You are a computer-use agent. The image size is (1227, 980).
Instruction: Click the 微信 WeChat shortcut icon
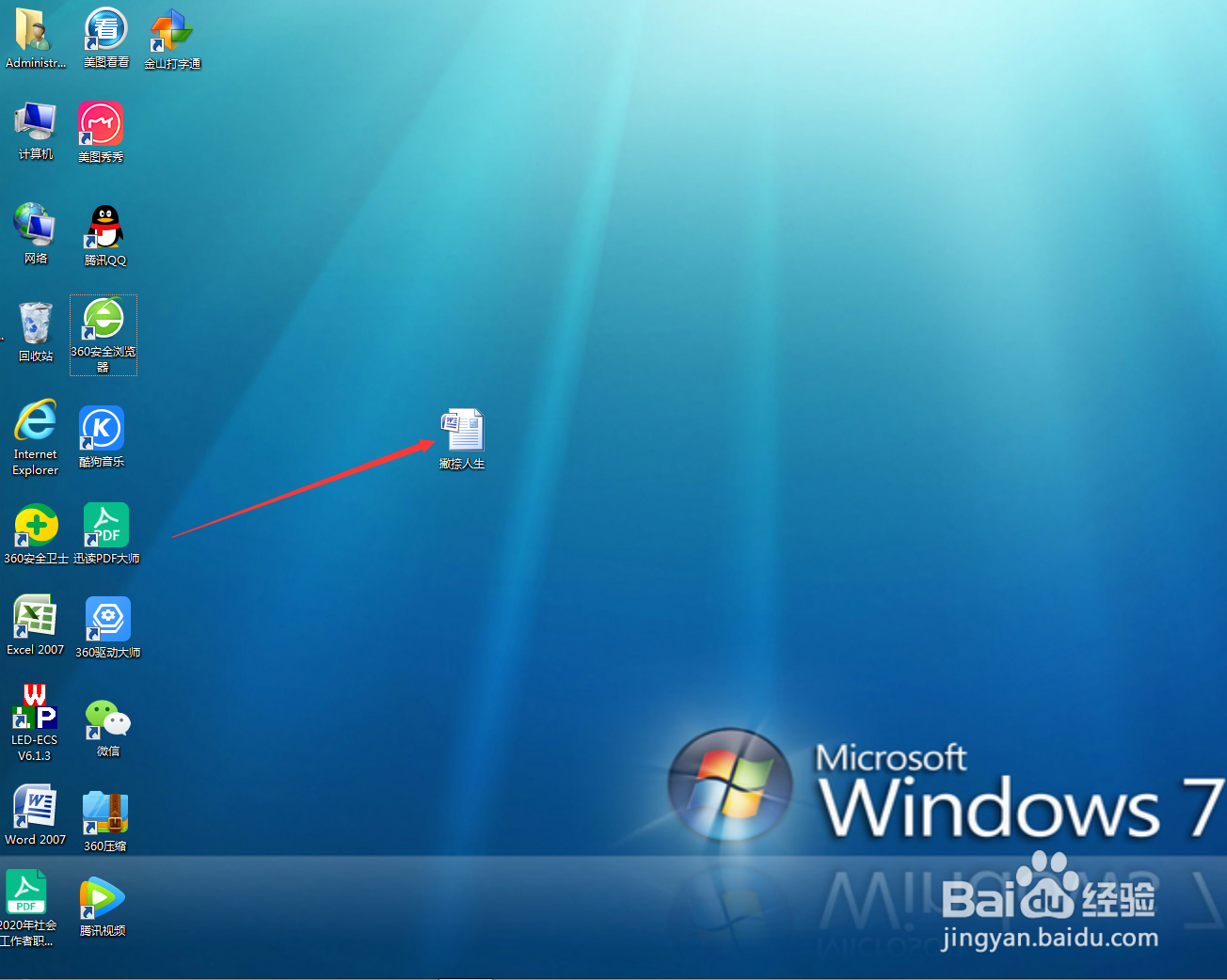coord(107,719)
